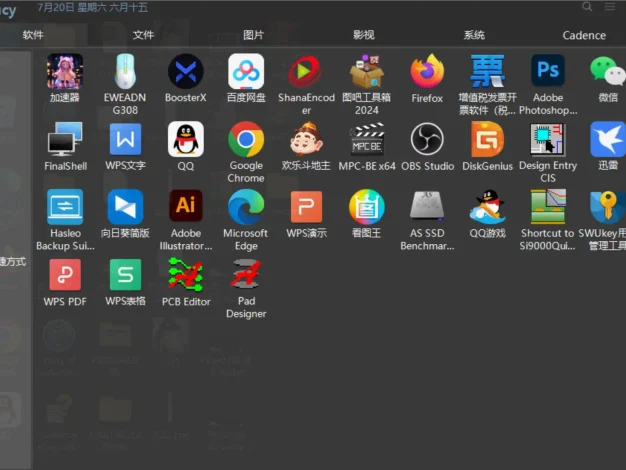Viewport: 626px width, 470px height.
Task: Switch to the 系统 tab
Action: (x=474, y=35)
